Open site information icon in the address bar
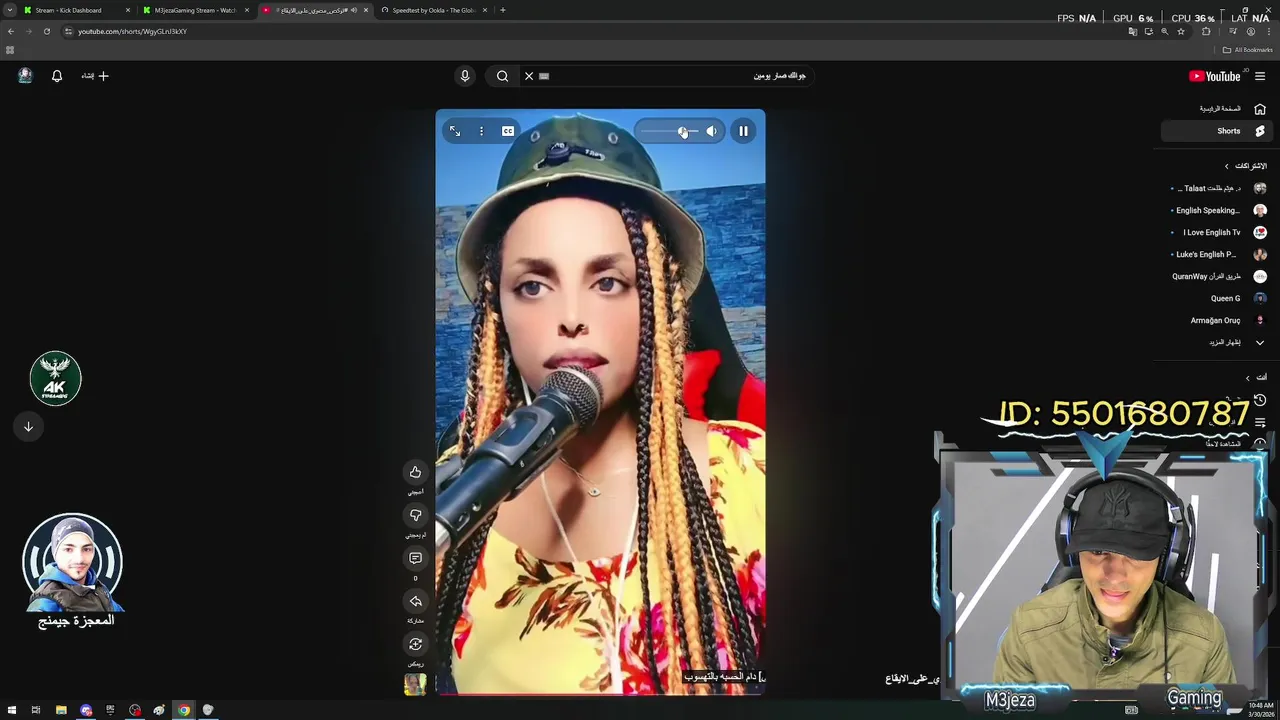This screenshot has width=1280, height=720. click(68, 31)
